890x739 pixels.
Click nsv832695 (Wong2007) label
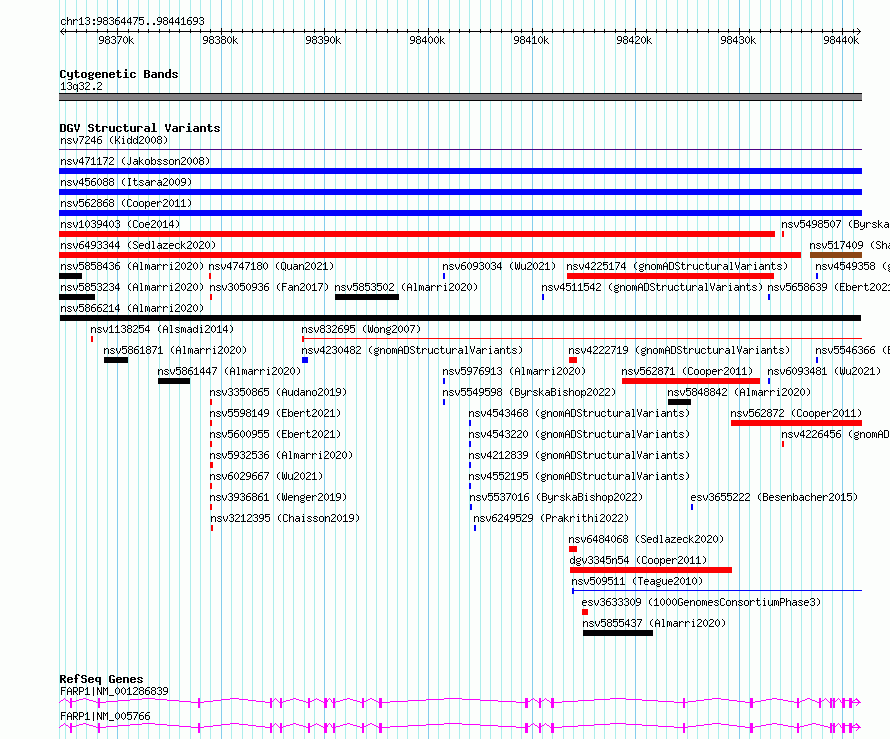click(x=361, y=329)
